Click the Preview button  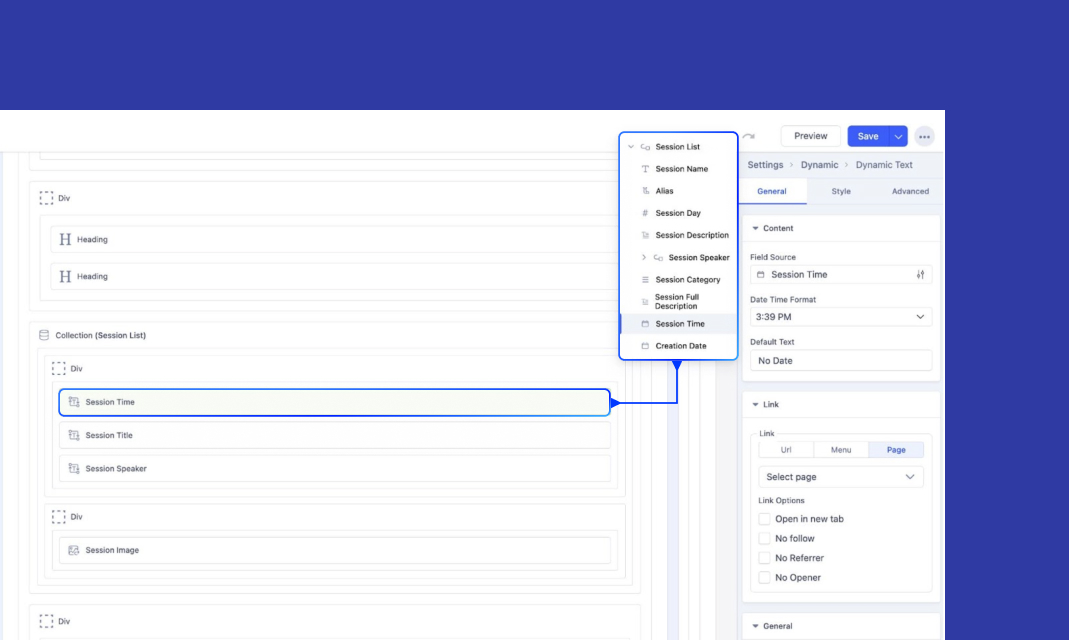(x=810, y=136)
